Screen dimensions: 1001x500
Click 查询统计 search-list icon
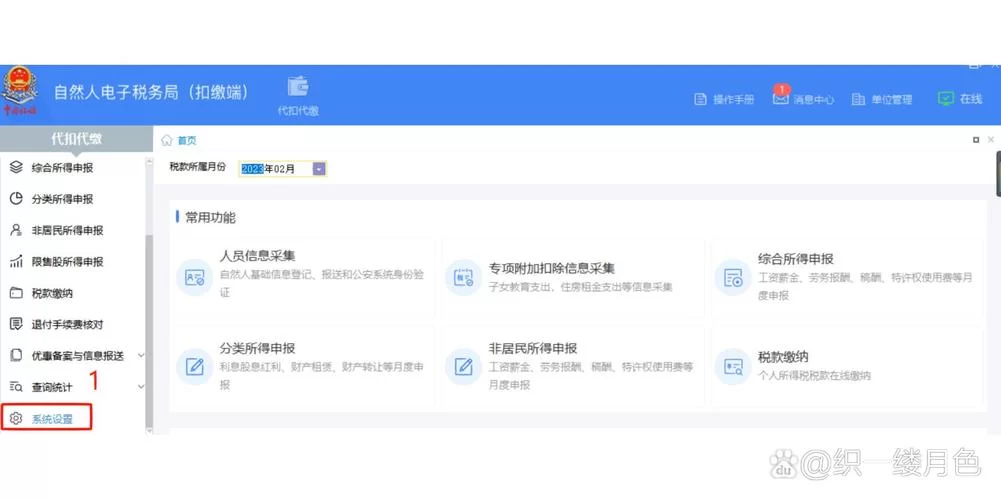17,387
